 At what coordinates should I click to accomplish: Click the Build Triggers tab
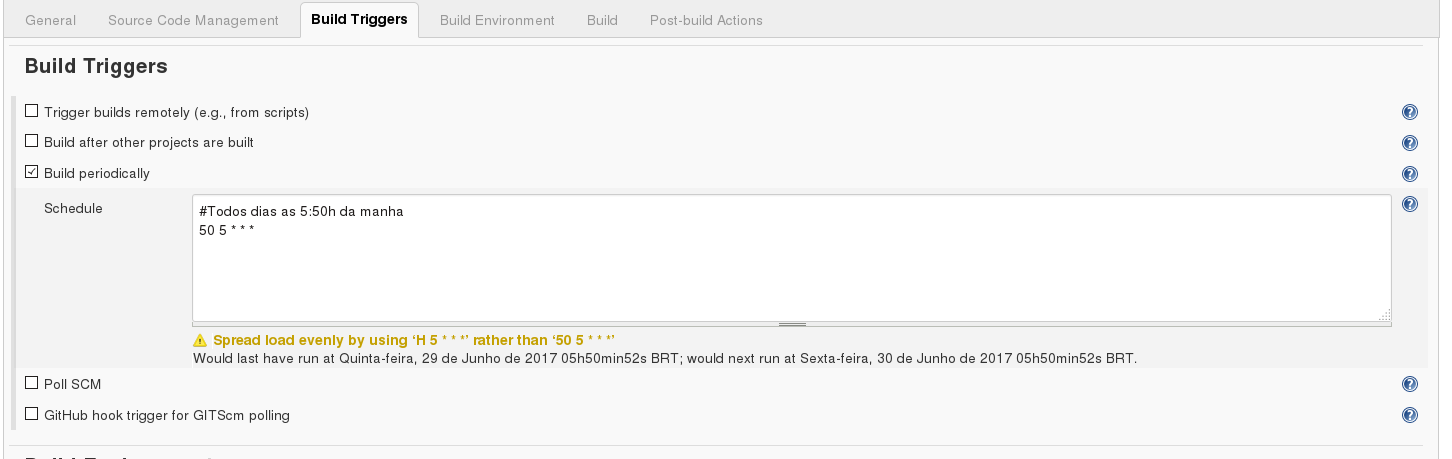[x=359, y=20]
